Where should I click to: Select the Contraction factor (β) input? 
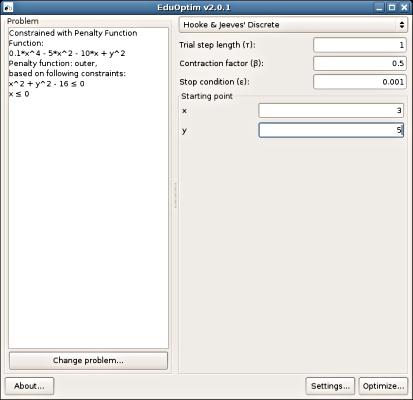[x=360, y=63]
